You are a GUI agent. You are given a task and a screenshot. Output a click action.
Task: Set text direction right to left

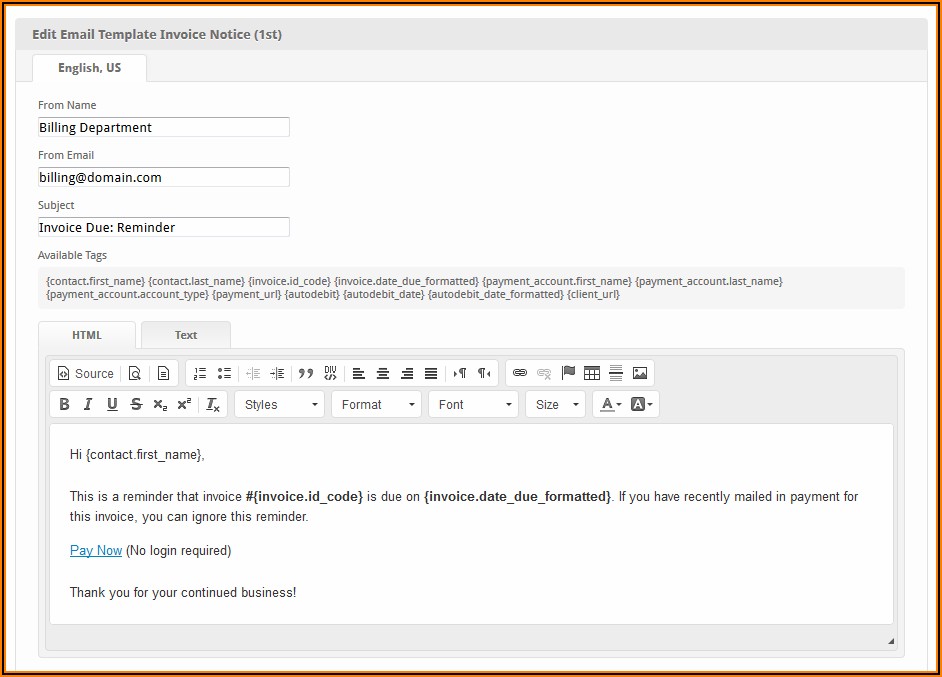point(484,374)
